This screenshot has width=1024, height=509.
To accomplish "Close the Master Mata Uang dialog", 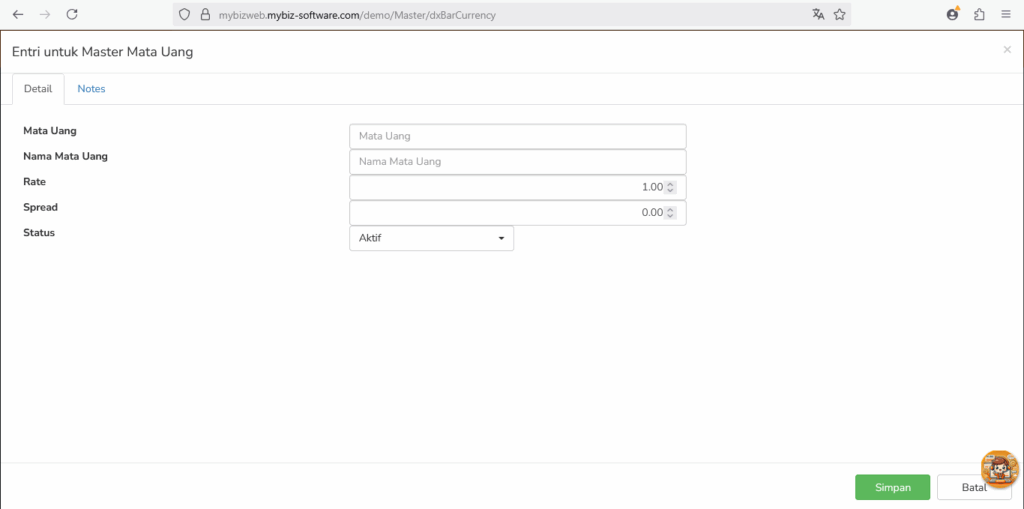I will coord(1007,50).
